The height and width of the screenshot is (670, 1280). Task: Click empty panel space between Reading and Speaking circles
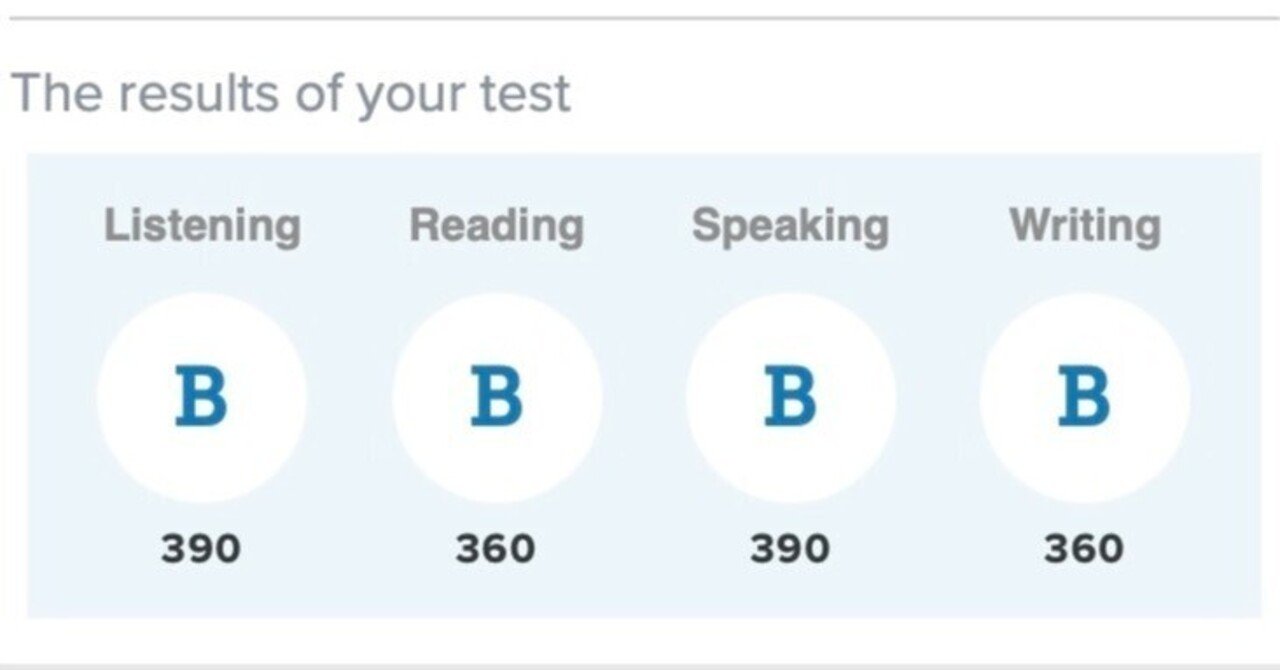[644, 397]
